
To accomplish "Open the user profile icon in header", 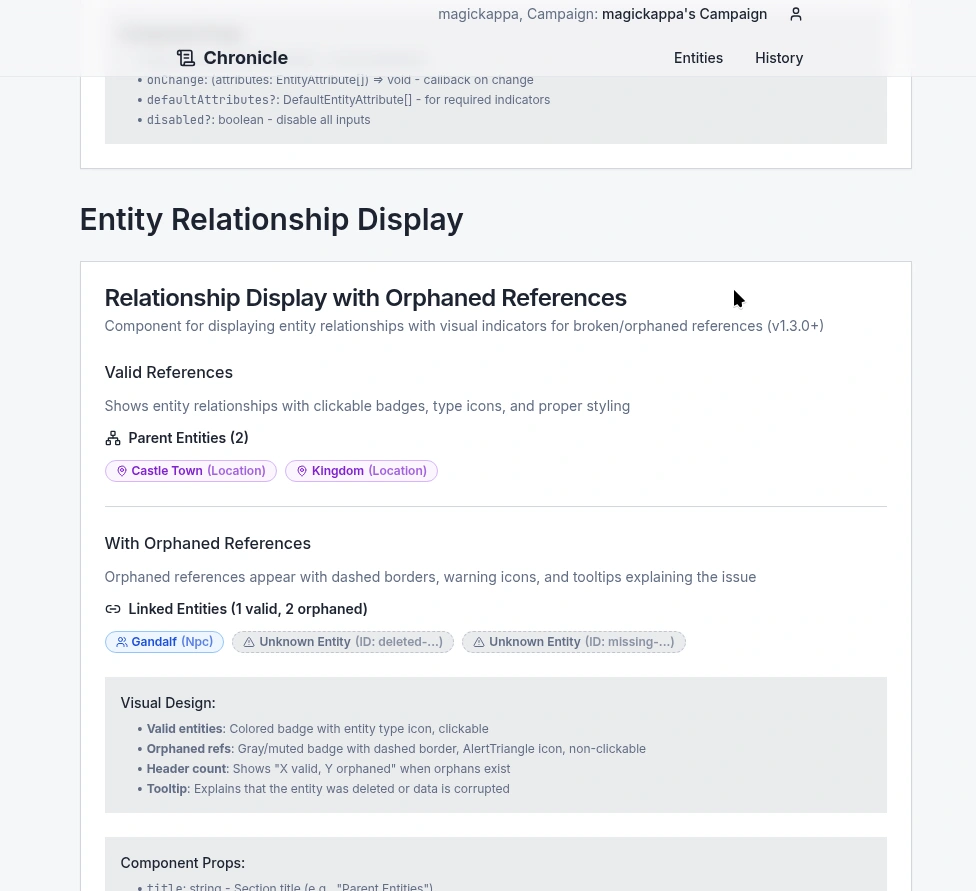I will [x=796, y=14].
